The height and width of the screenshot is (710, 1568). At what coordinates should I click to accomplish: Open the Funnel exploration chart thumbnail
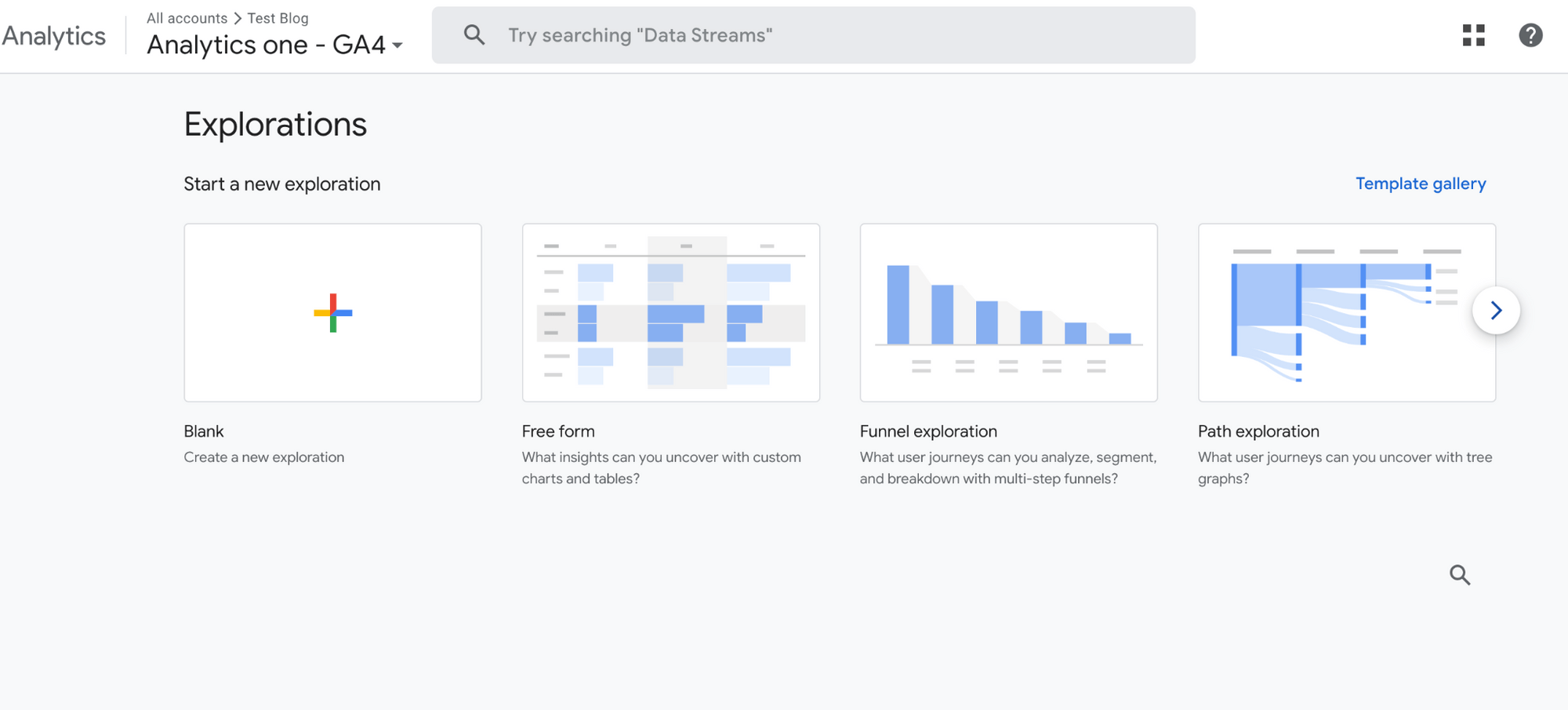pos(1009,313)
